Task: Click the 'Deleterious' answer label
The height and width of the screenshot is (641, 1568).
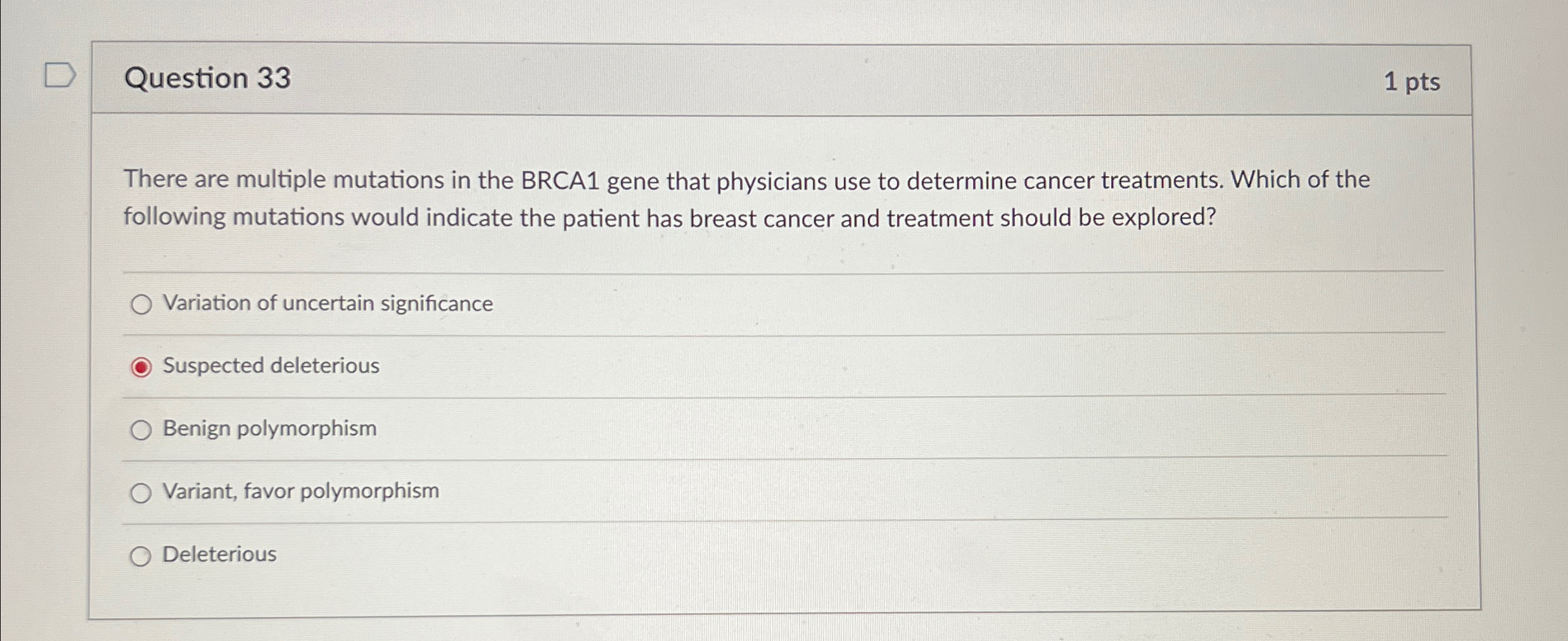Action: tap(219, 554)
